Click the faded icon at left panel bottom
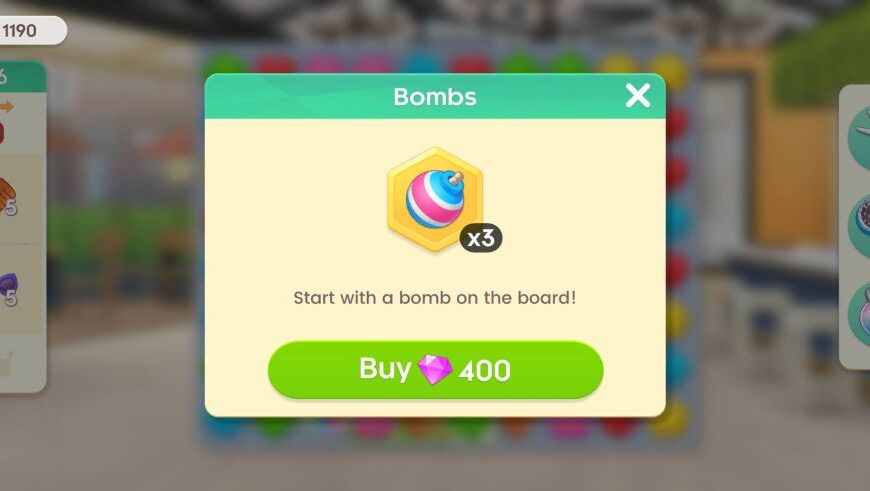The width and height of the screenshot is (870, 491). coord(6,363)
